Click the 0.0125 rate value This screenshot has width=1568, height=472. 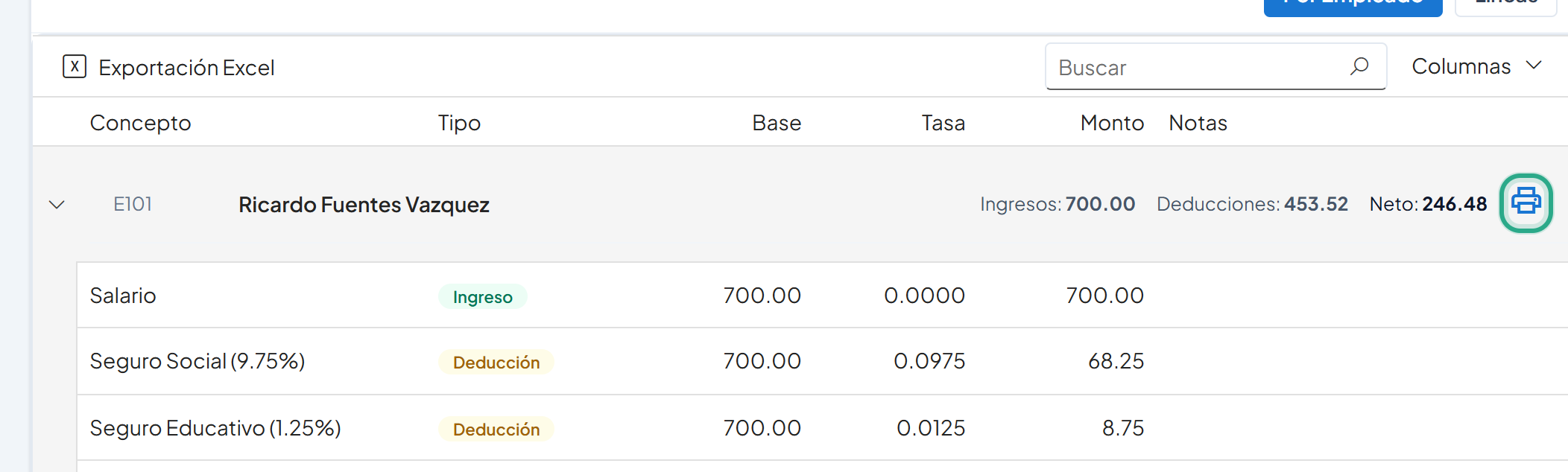(x=931, y=428)
